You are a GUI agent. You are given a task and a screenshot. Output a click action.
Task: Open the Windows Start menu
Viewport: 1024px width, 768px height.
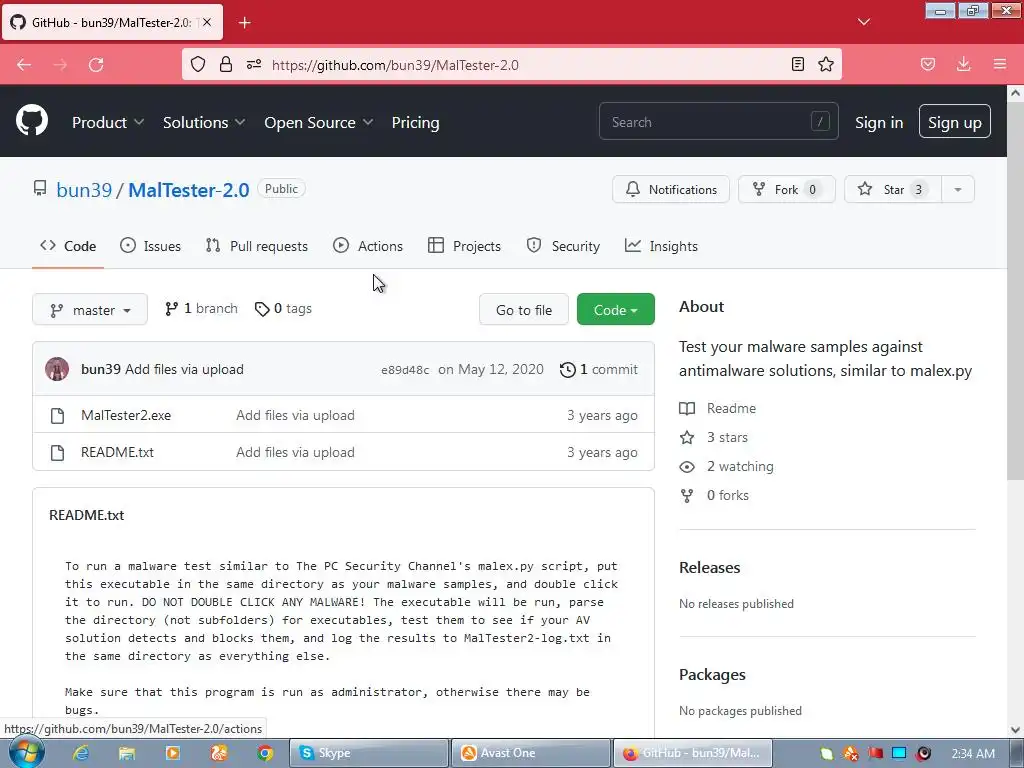(x=27, y=753)
